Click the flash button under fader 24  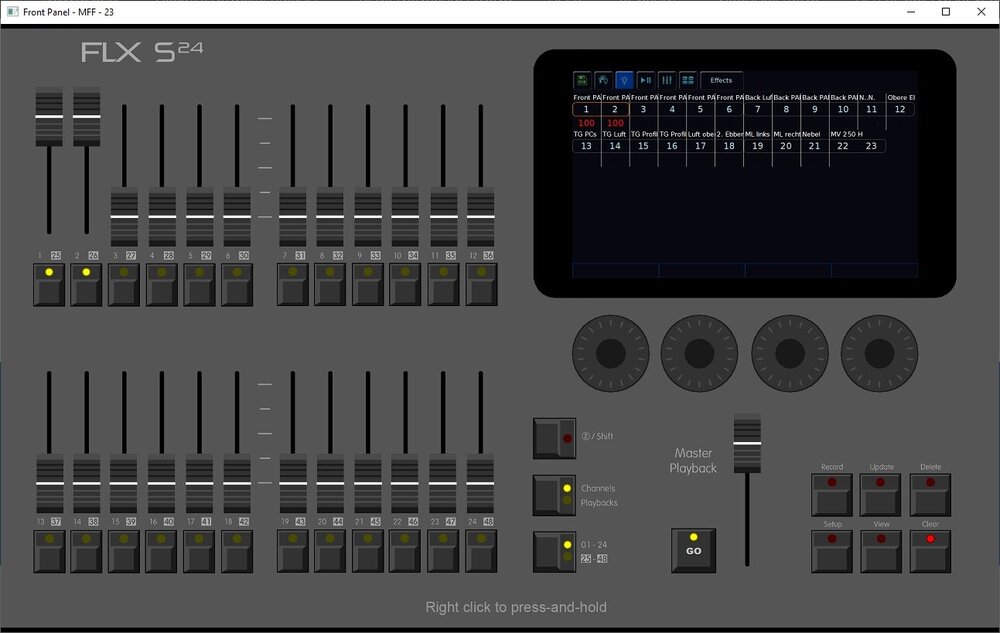click(482, 551)
